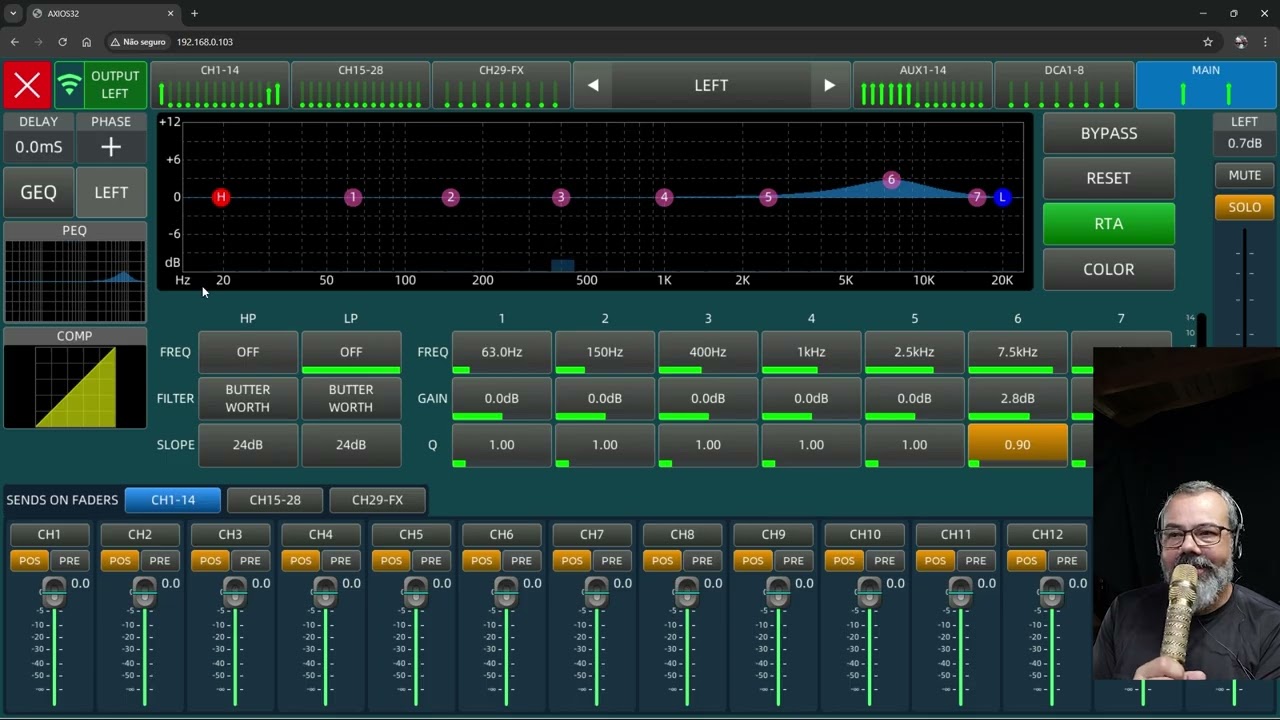Select previous output with left arrow
1280x720 pixels.
pyautogui.click(x=593, y=86)
